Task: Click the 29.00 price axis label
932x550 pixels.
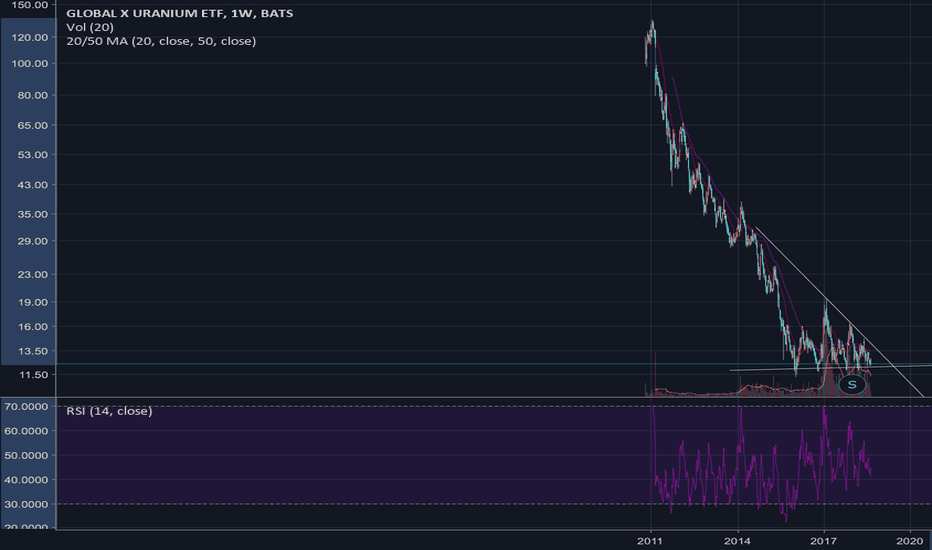Action: 33,241
